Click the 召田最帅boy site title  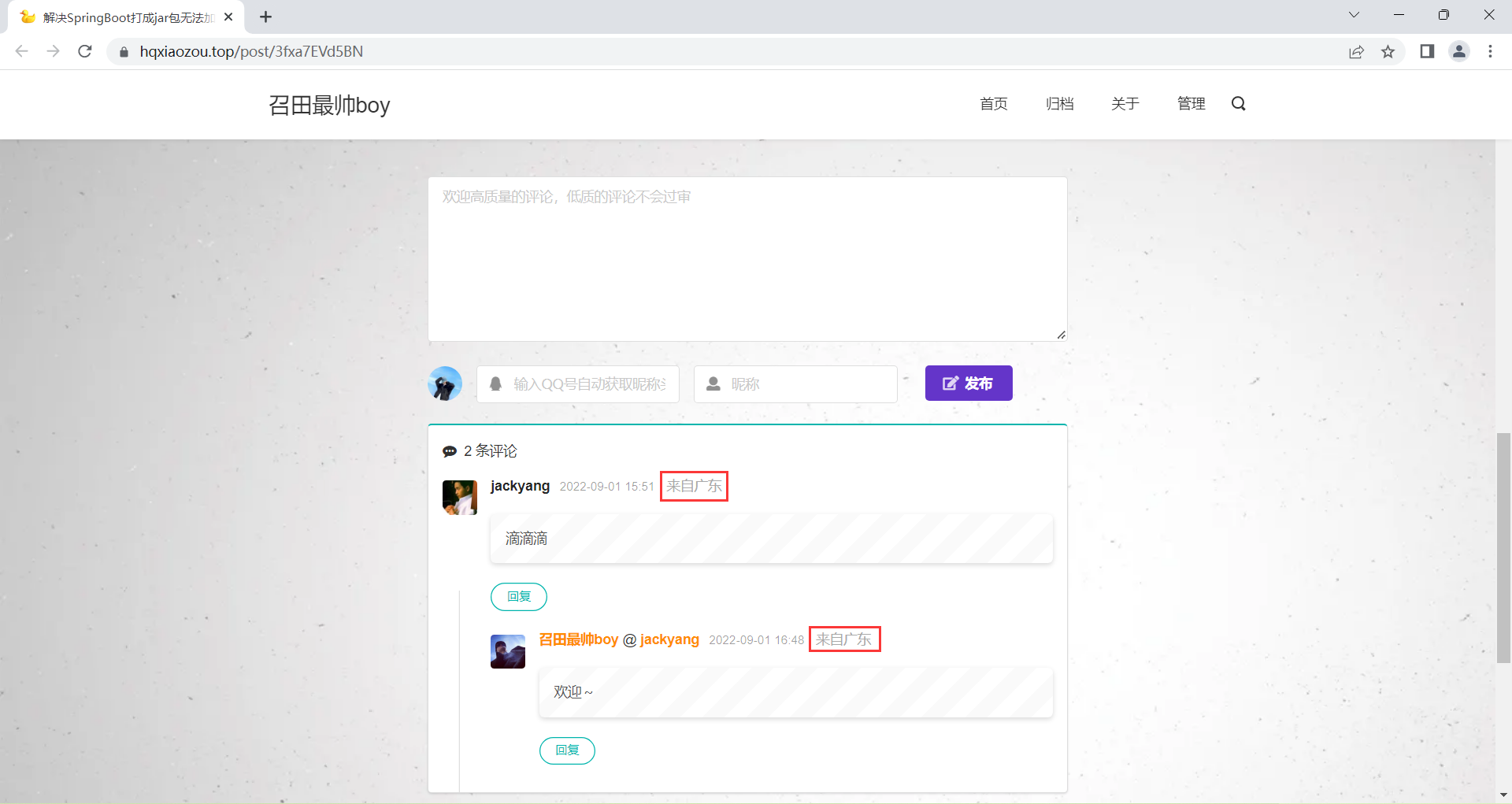click(x=329, y=105)
